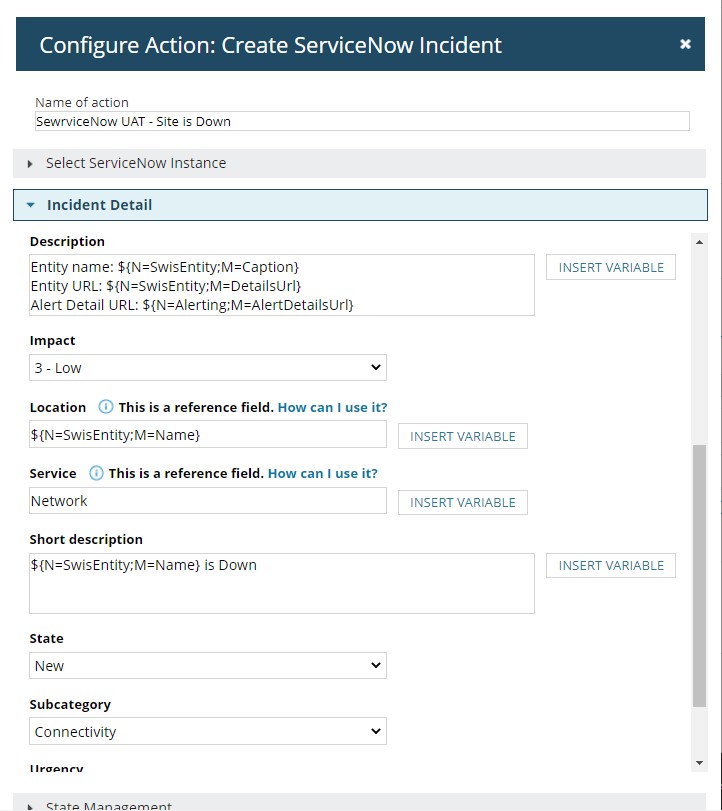Image resolution: width=722 pixels, height=811 pixels.
Task: Collapse the Incident Detail section
Action: pyautogui.click(x=100, y=205)
